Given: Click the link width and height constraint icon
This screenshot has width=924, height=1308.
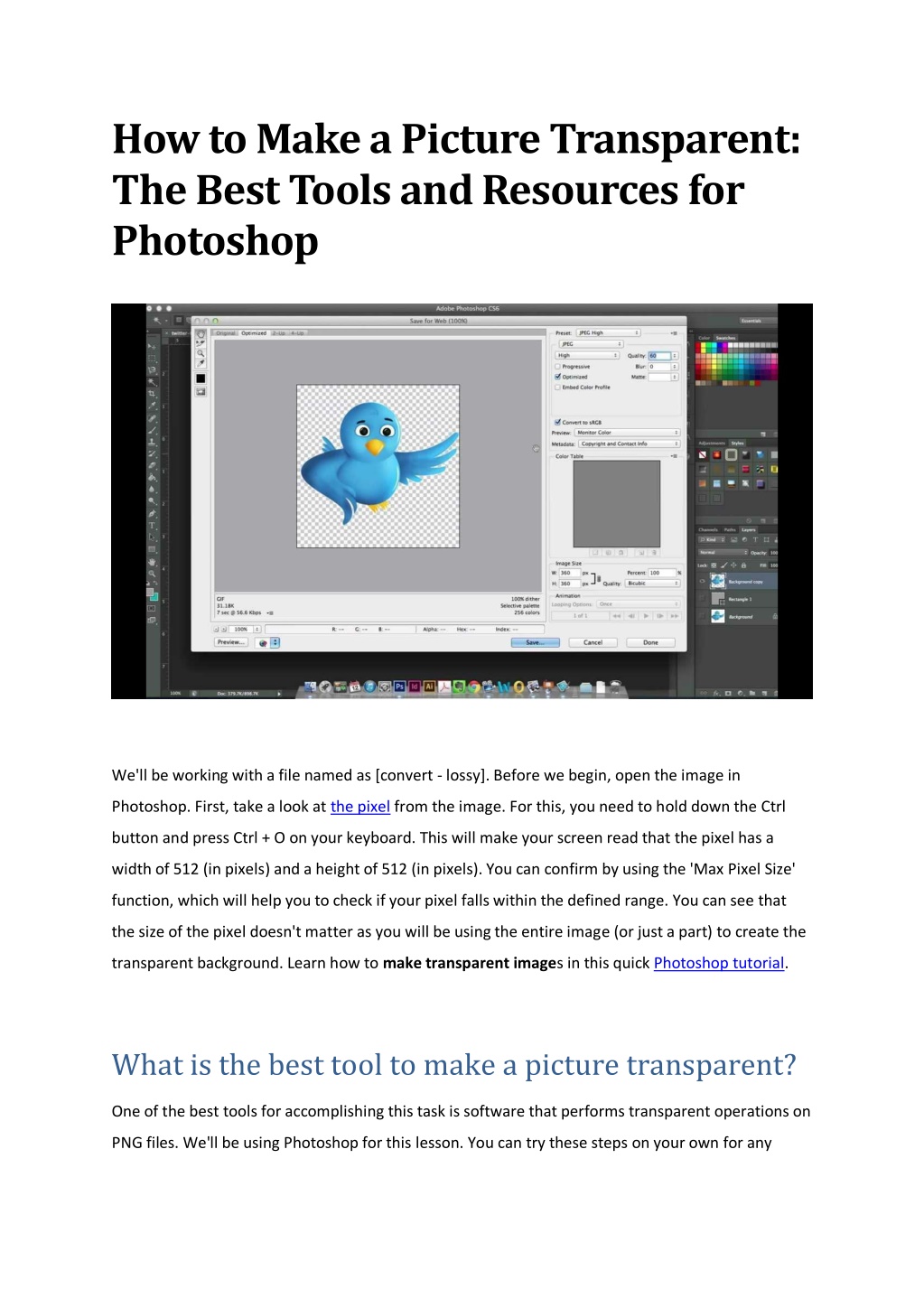Looking at the screenshot, I should 598,578.
